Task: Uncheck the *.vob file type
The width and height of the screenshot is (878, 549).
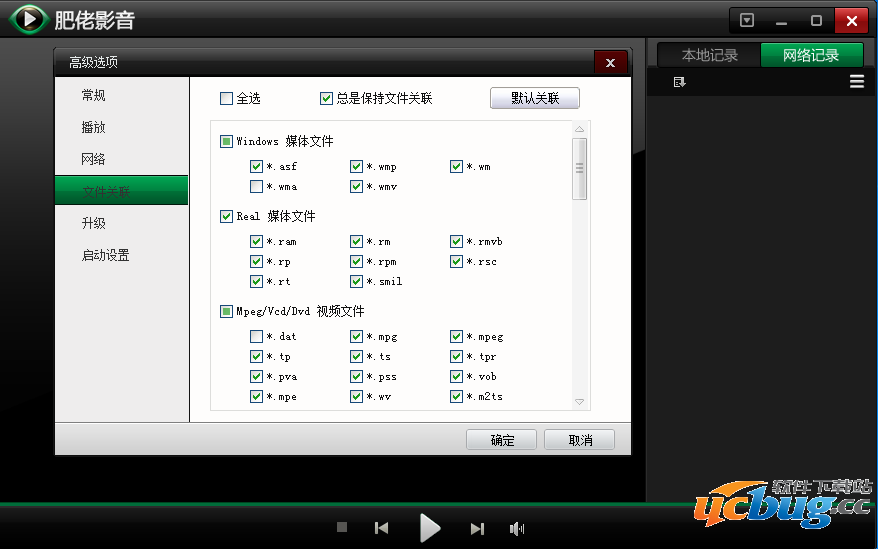Action: 456,376
